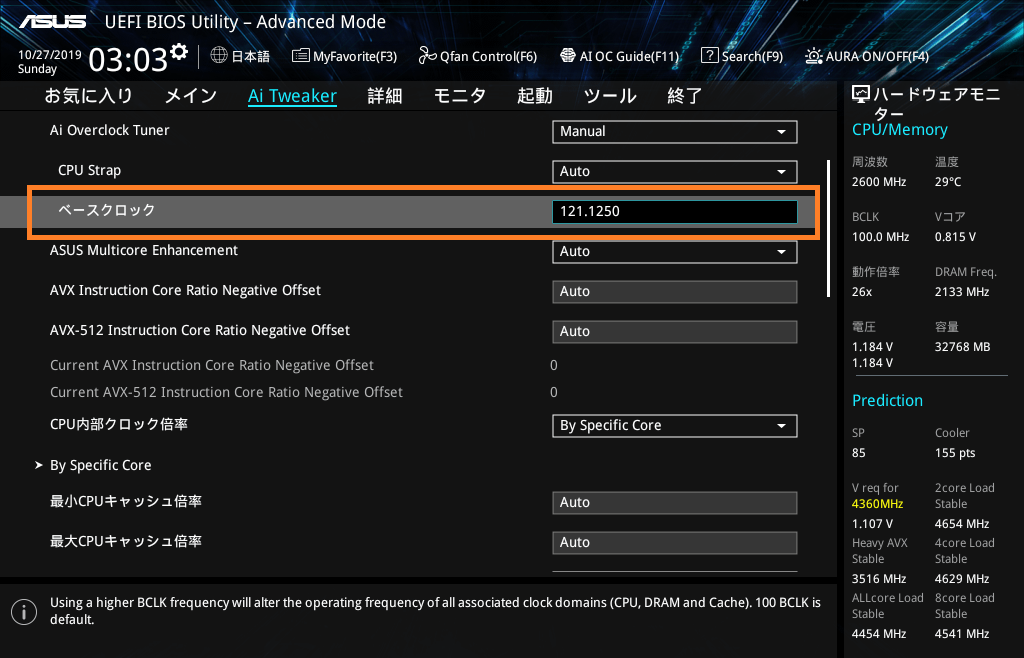
Task: Click 155 pts Cooler value
Action: click(x=955, y=453)
